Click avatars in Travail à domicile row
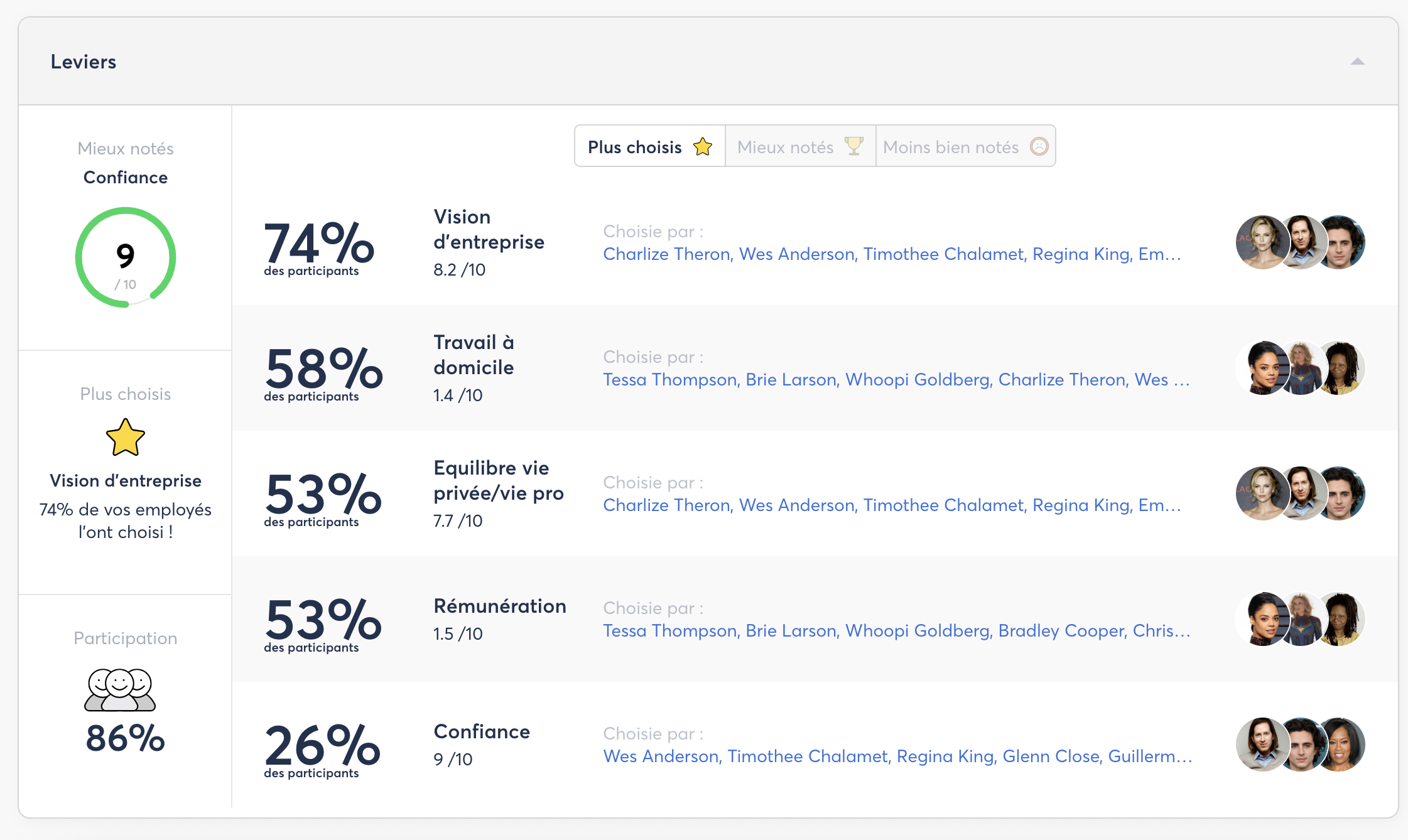This screenshot has width=1408, height=840. [x=1300, y=368]
